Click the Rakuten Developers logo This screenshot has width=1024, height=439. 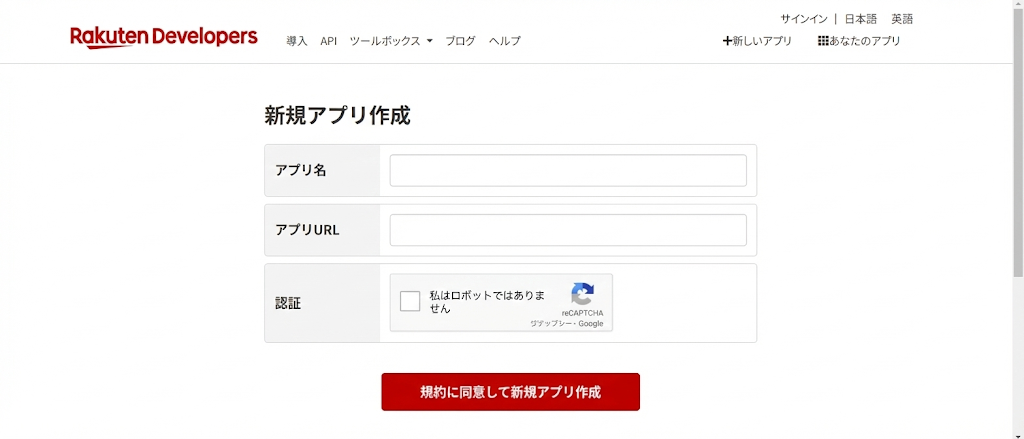[x=164, y=38]
